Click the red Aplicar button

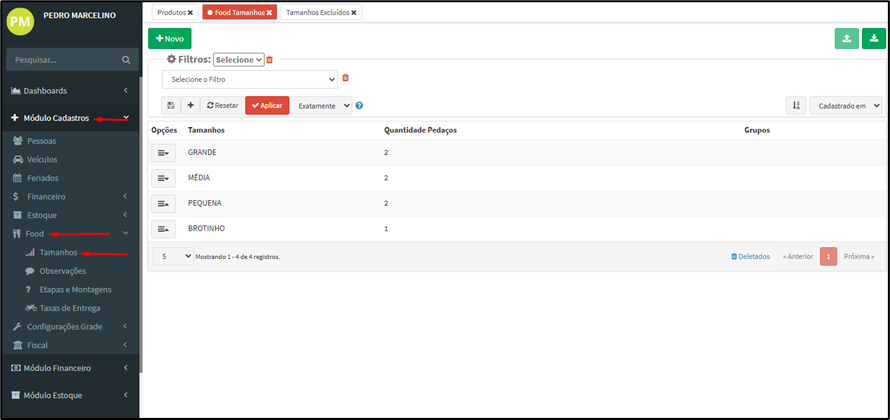pyautogui.click(x=267, y=105)
